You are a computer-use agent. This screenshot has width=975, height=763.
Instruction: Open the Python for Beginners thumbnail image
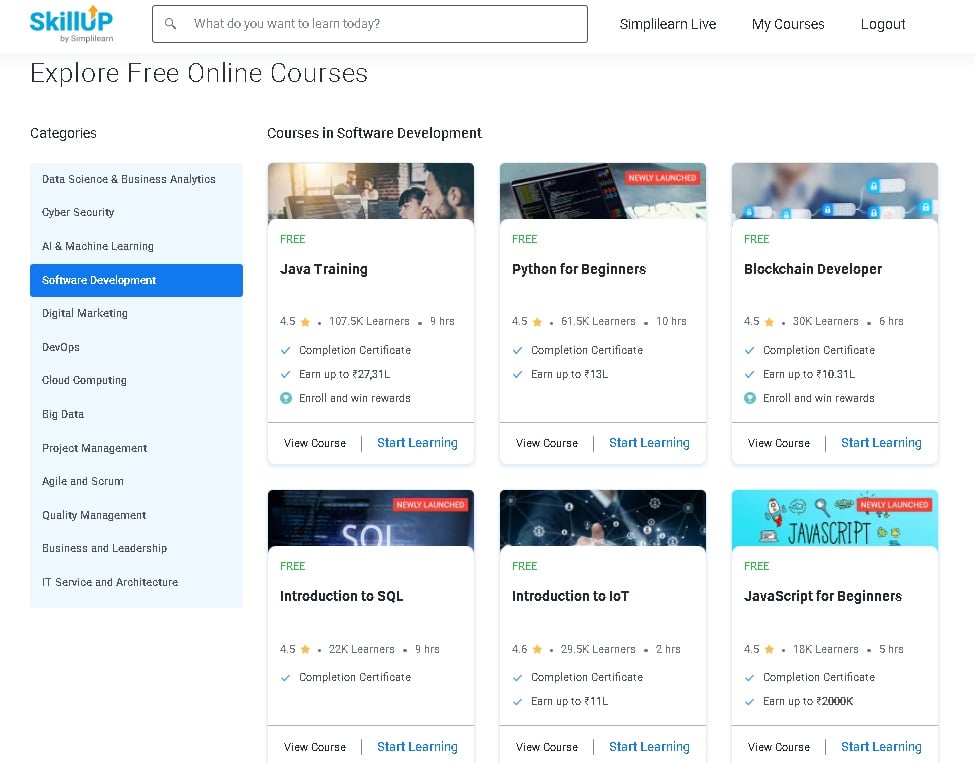603,192
